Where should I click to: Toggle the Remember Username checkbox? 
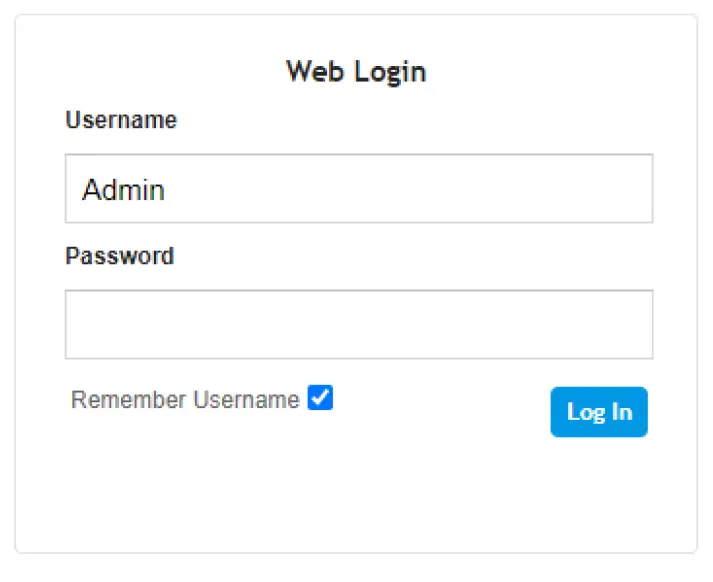pos(320,398)
